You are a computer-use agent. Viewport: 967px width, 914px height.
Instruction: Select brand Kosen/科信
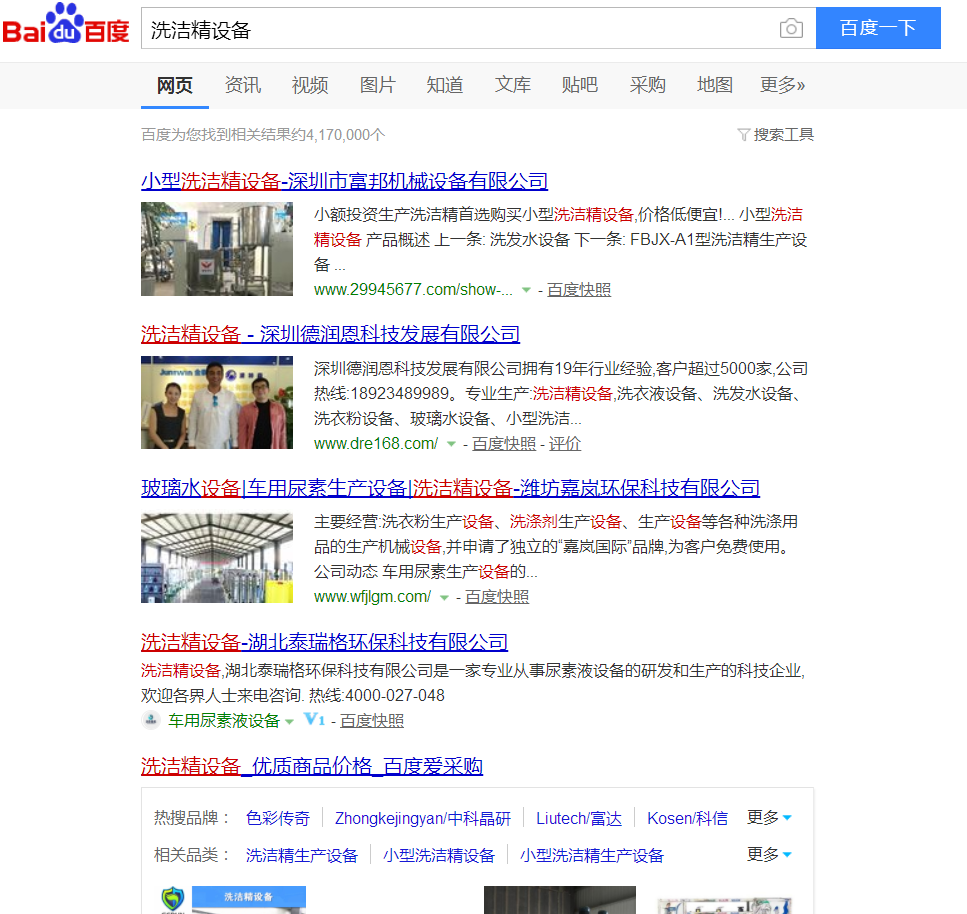(688, 818)
